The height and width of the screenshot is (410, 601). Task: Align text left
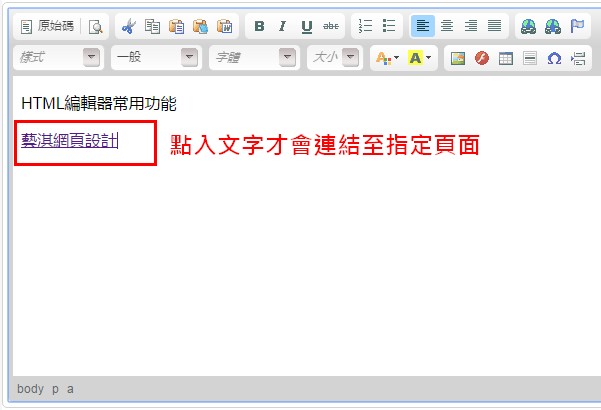[423, 26]
